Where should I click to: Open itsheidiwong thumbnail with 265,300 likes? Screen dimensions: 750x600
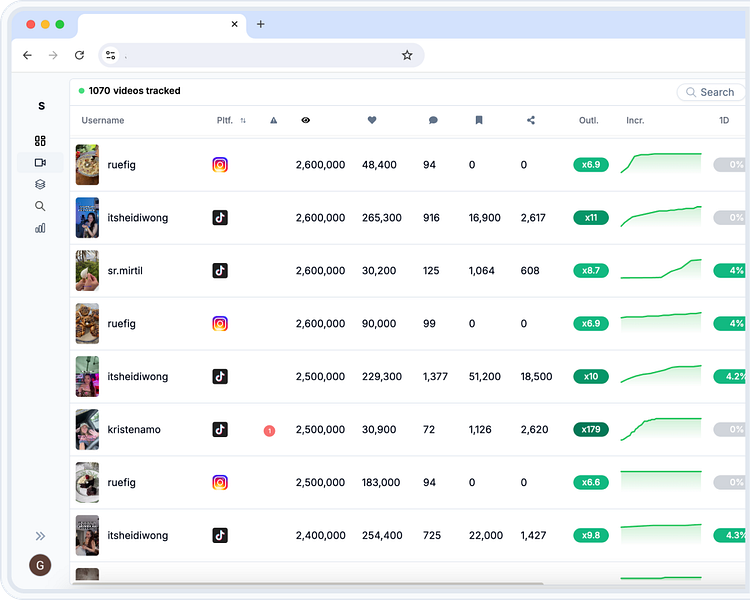coord(88,218)
